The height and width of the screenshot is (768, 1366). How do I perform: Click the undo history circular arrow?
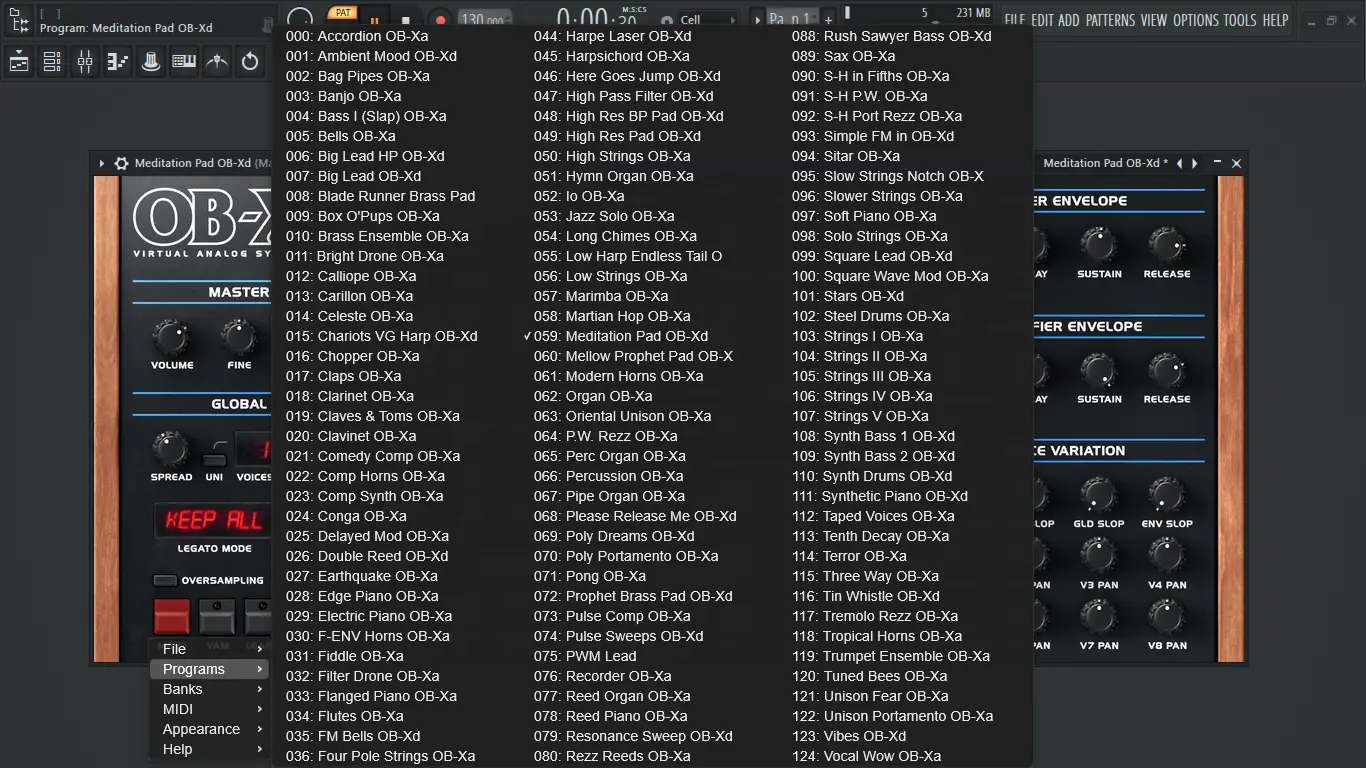tap(250, 62)
